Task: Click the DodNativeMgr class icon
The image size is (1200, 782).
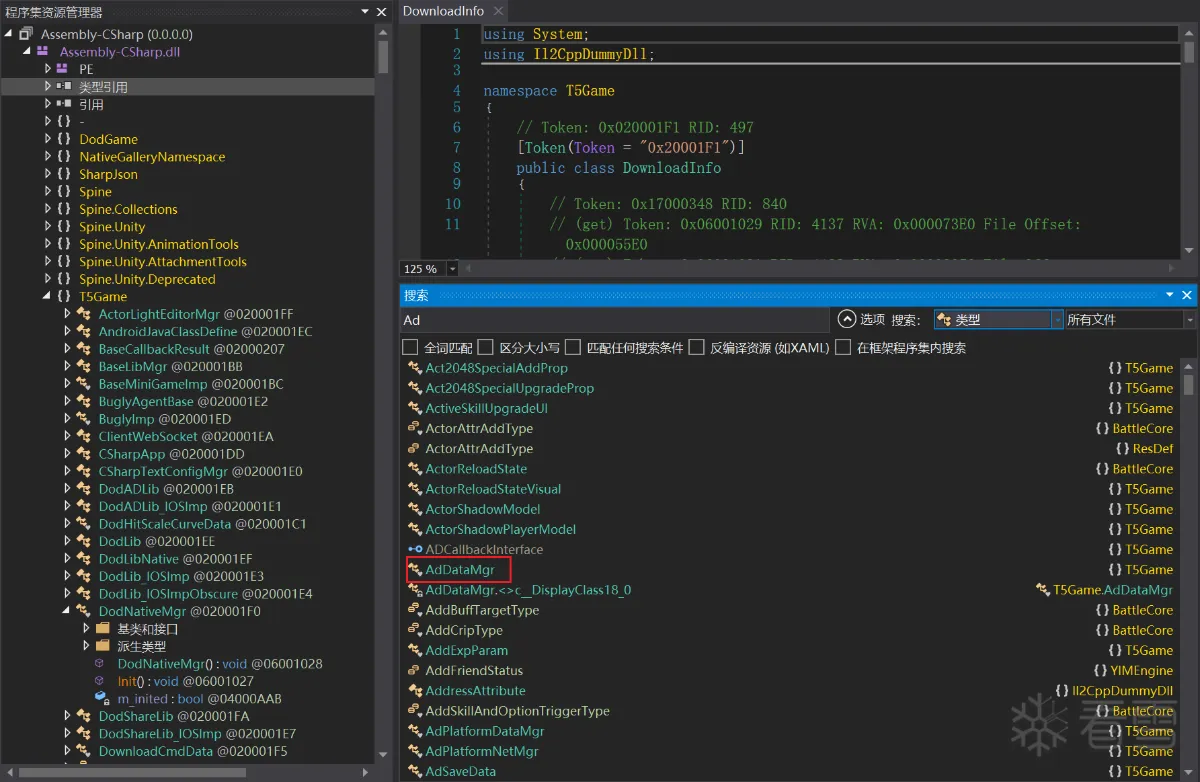Action: tap(84, 611)
